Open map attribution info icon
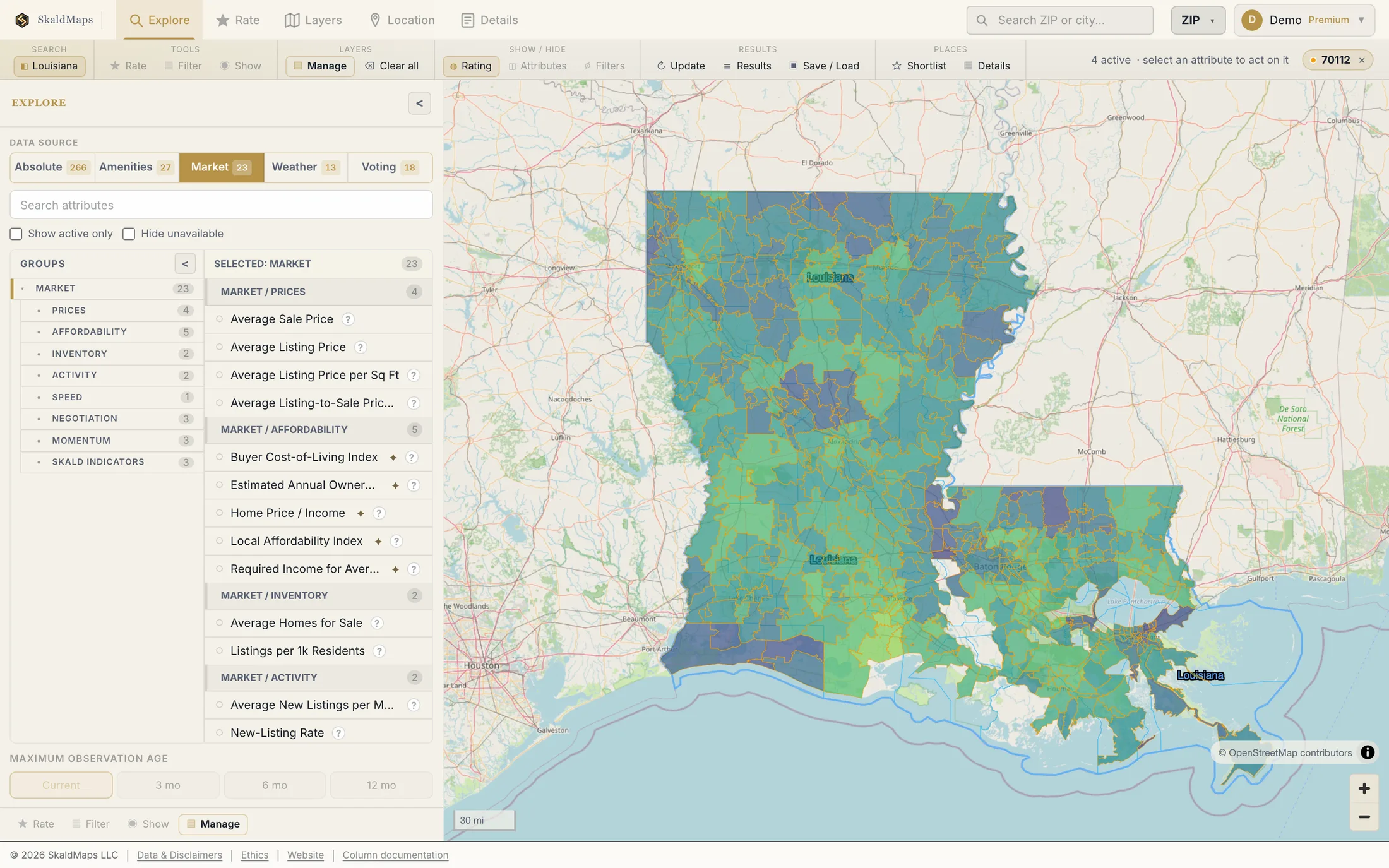This screenshot has height=868, width=1389. [1367, 752]
